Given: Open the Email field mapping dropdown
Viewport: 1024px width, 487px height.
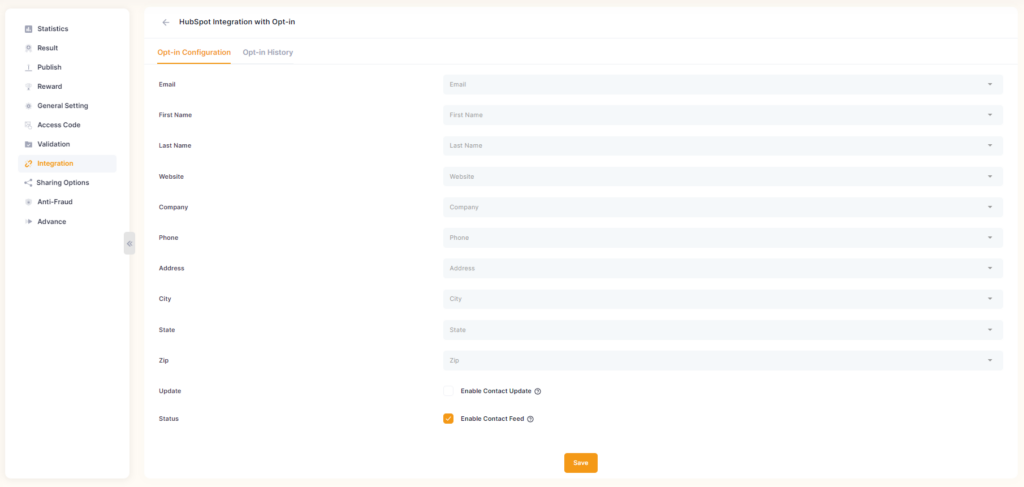Looking at the screenshot, I should (x=722, y=84).
